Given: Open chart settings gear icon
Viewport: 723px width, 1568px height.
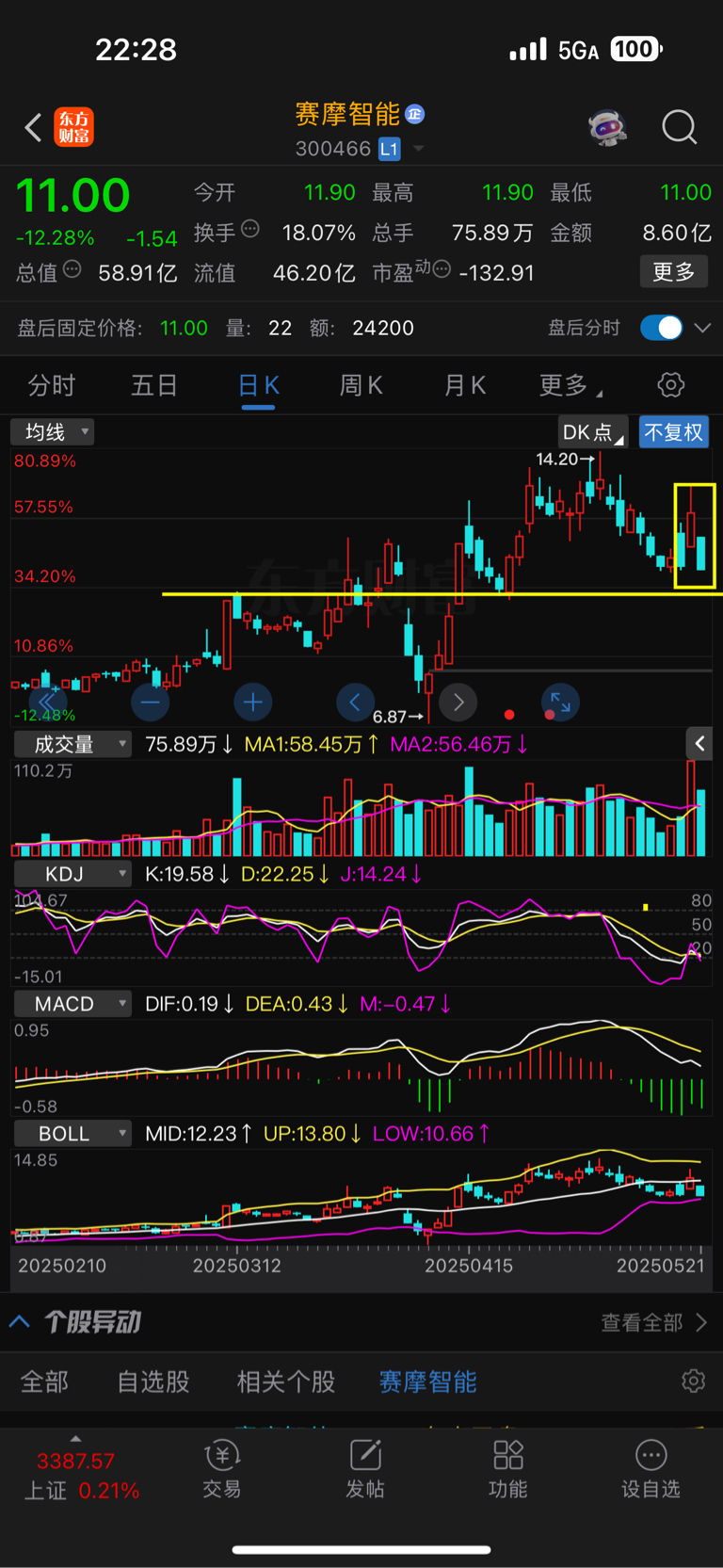Looking at the screenshot, I should pyautogui.click(x=670, y=385).
